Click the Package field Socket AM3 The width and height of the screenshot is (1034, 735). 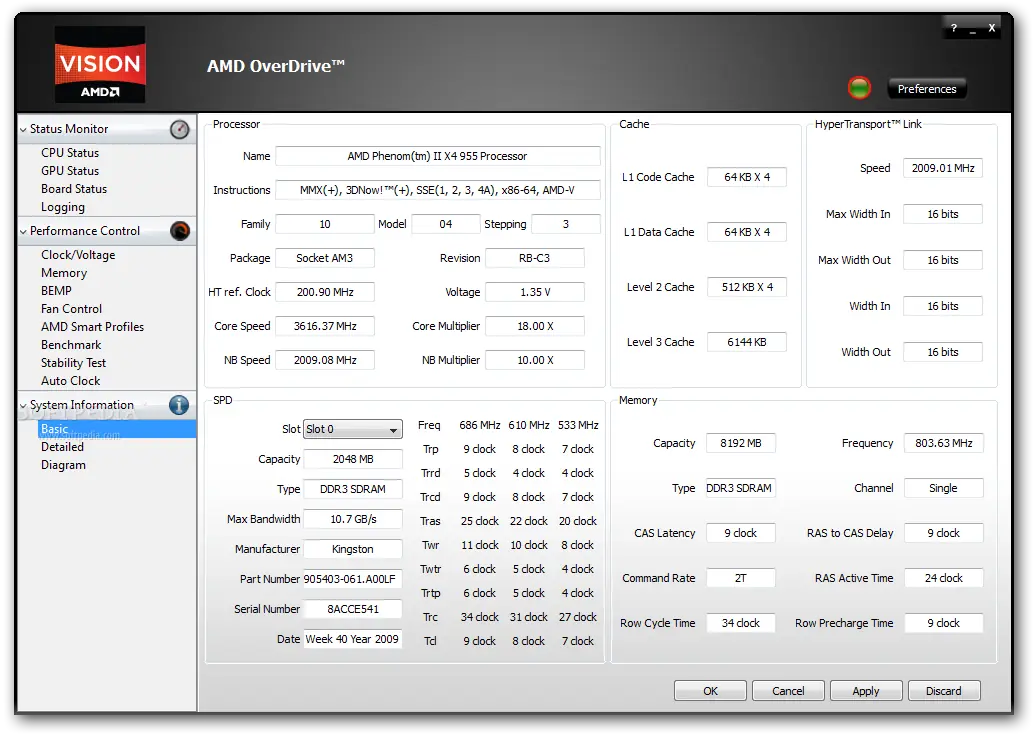tap(325, 258)
